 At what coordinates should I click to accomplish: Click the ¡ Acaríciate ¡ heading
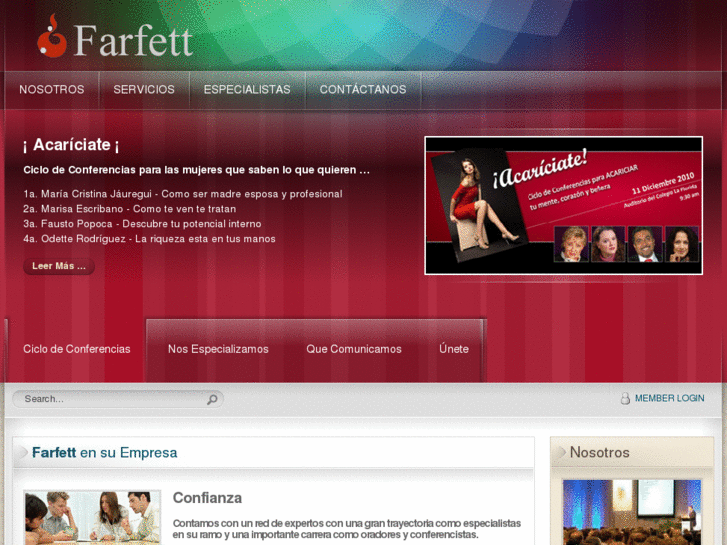point(71,145)
